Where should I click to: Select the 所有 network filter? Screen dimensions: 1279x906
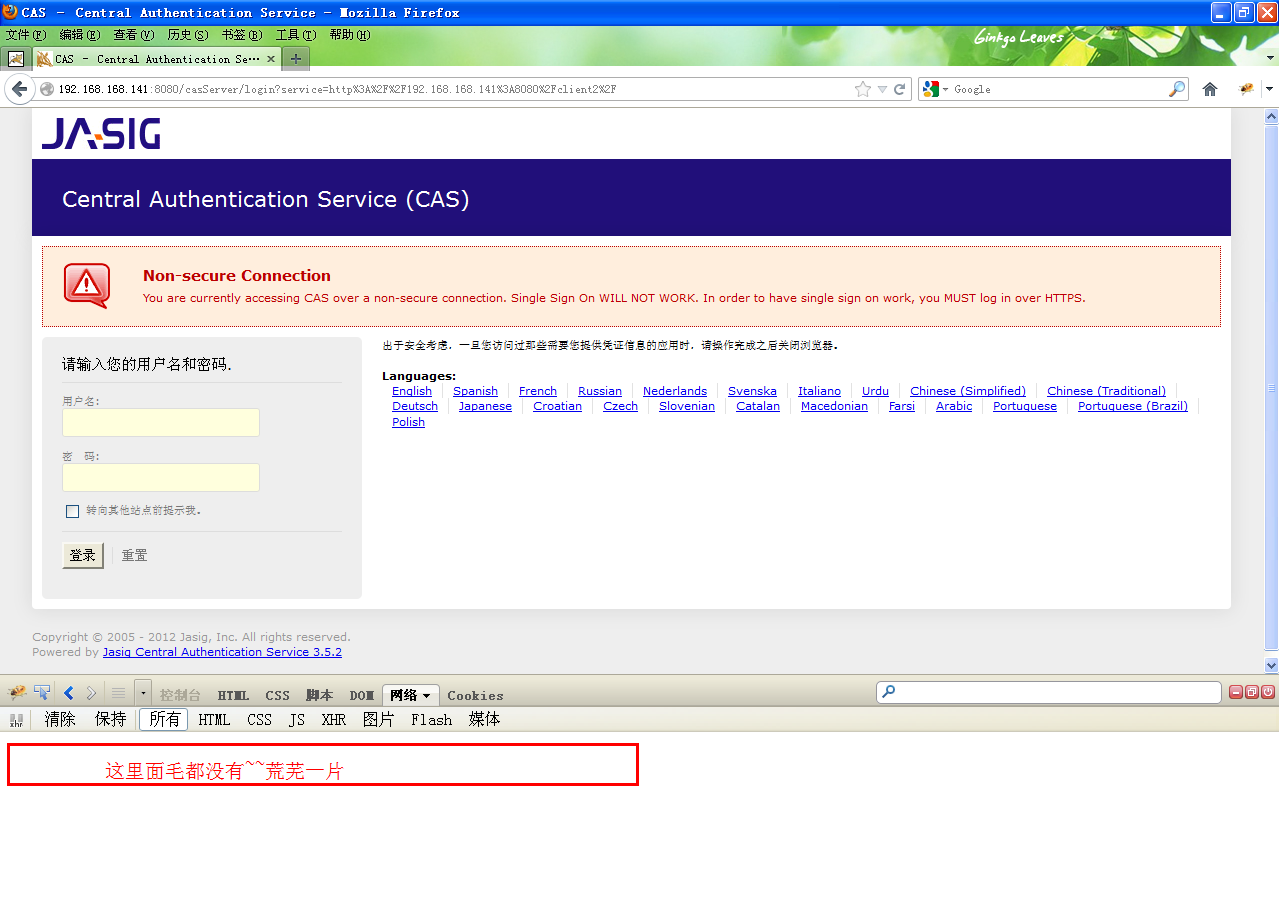[x=164, y=719]
